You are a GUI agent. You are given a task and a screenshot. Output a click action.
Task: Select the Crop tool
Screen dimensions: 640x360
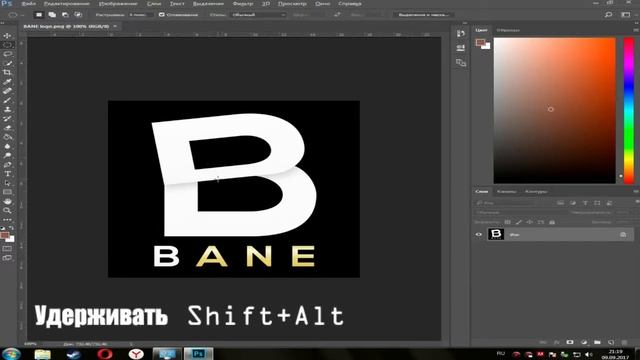pos(7,72)
